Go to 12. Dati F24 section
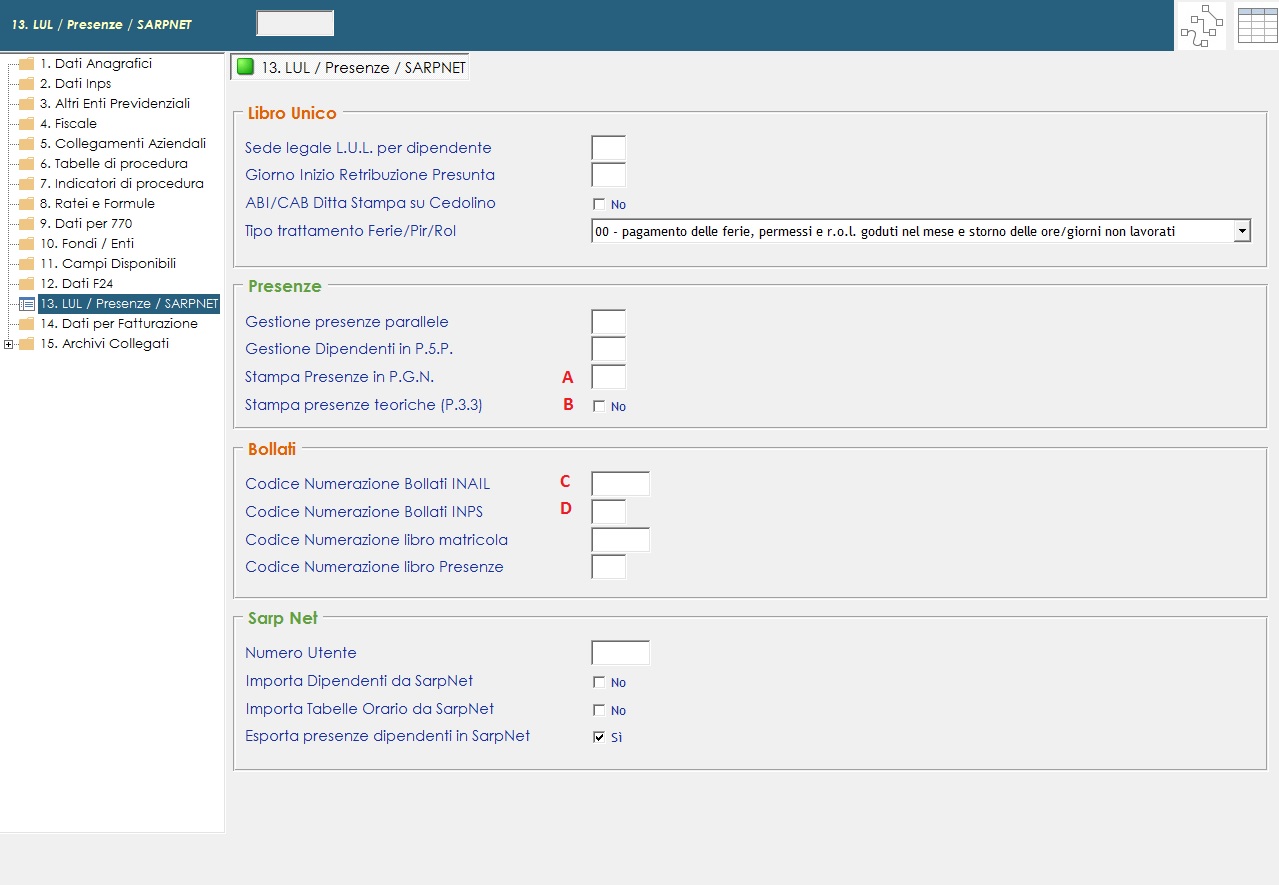The image size is (1279, 885). coord(76,284)
